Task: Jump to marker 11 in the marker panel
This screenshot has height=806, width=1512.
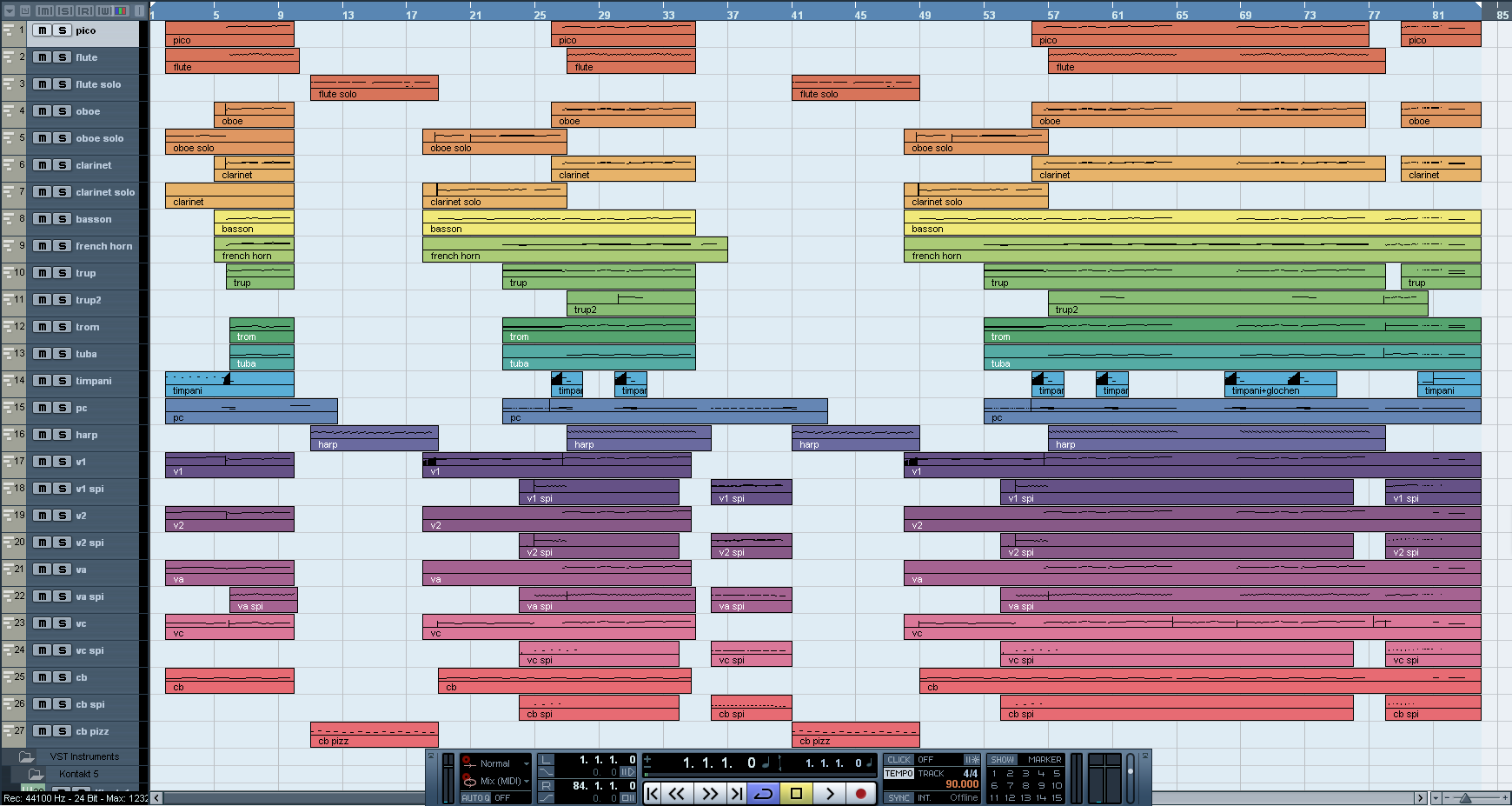Action: point(994,797)
